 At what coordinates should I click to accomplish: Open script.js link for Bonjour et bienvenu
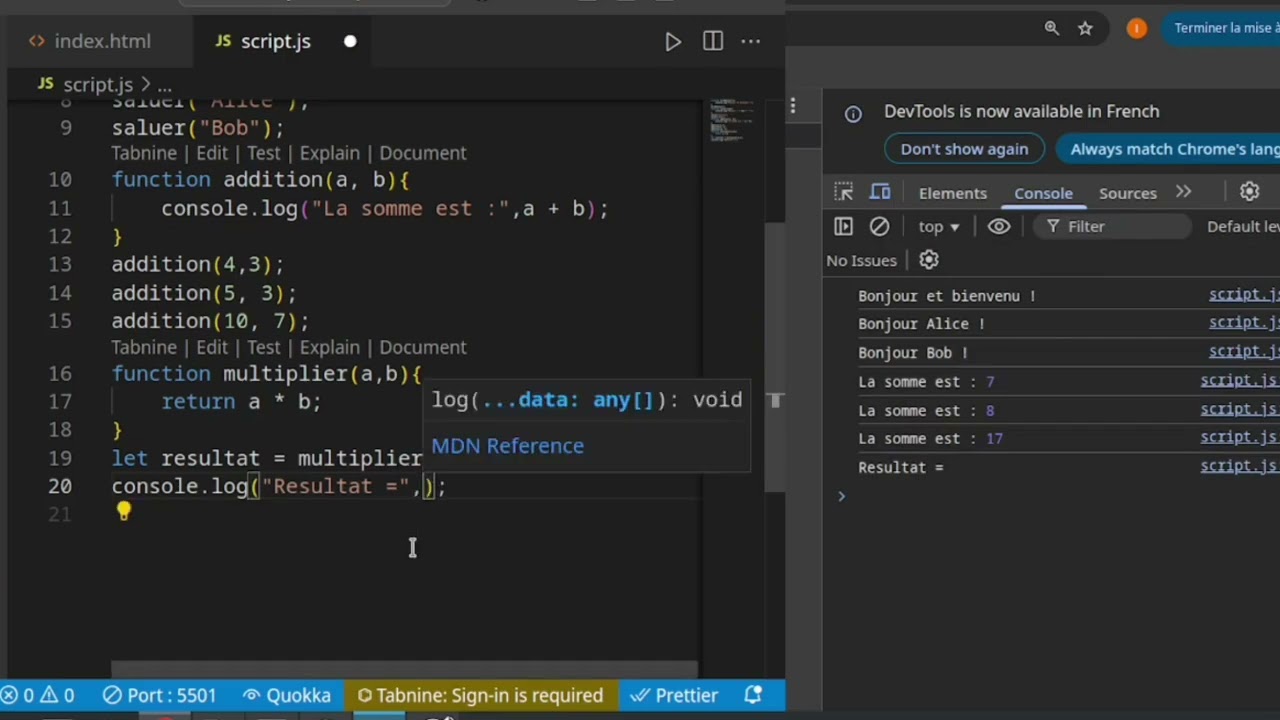coord(1243,295)
